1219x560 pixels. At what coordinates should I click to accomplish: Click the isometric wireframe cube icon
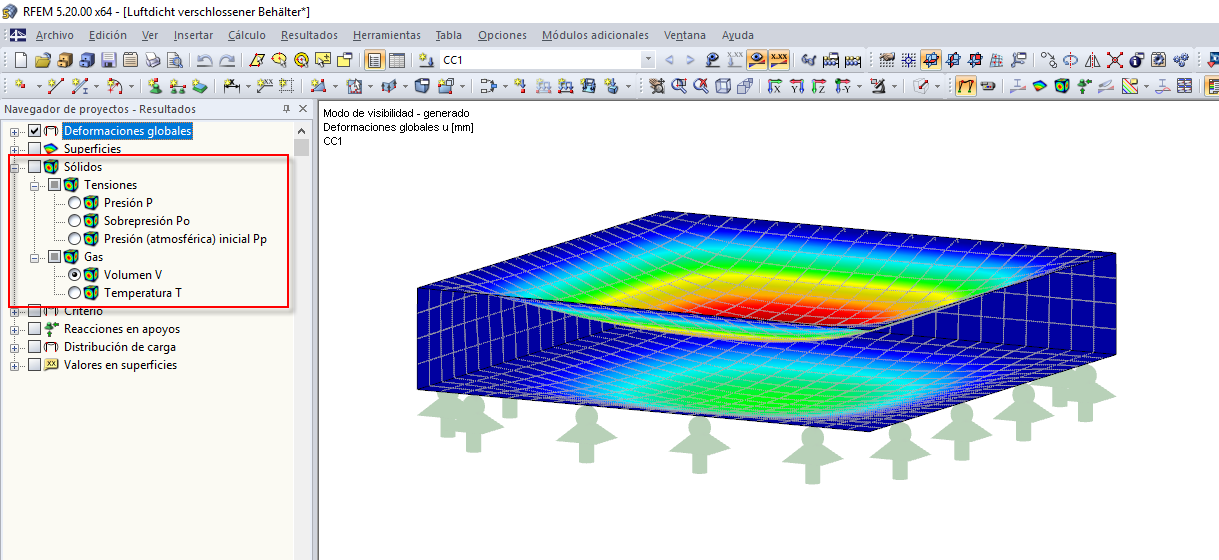click(723, 86)
